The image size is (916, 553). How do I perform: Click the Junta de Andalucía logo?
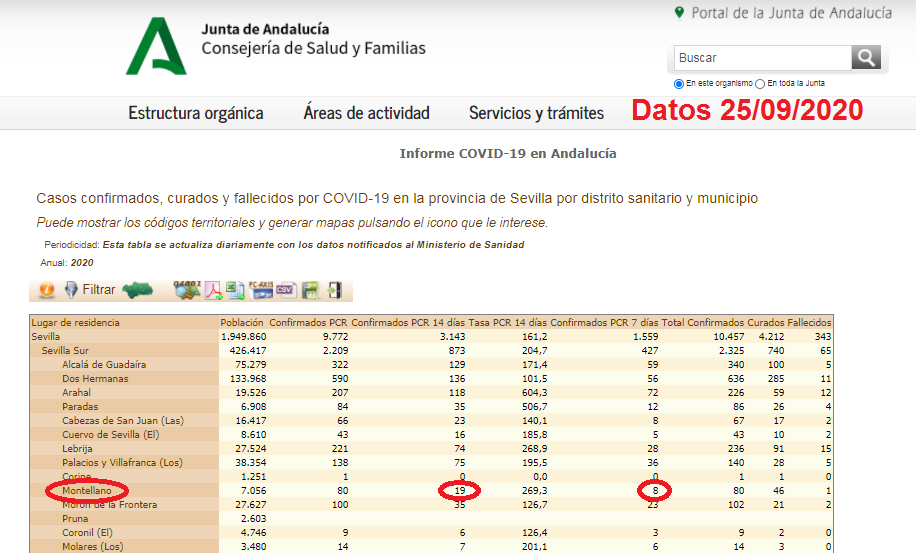tap(156, 46)
